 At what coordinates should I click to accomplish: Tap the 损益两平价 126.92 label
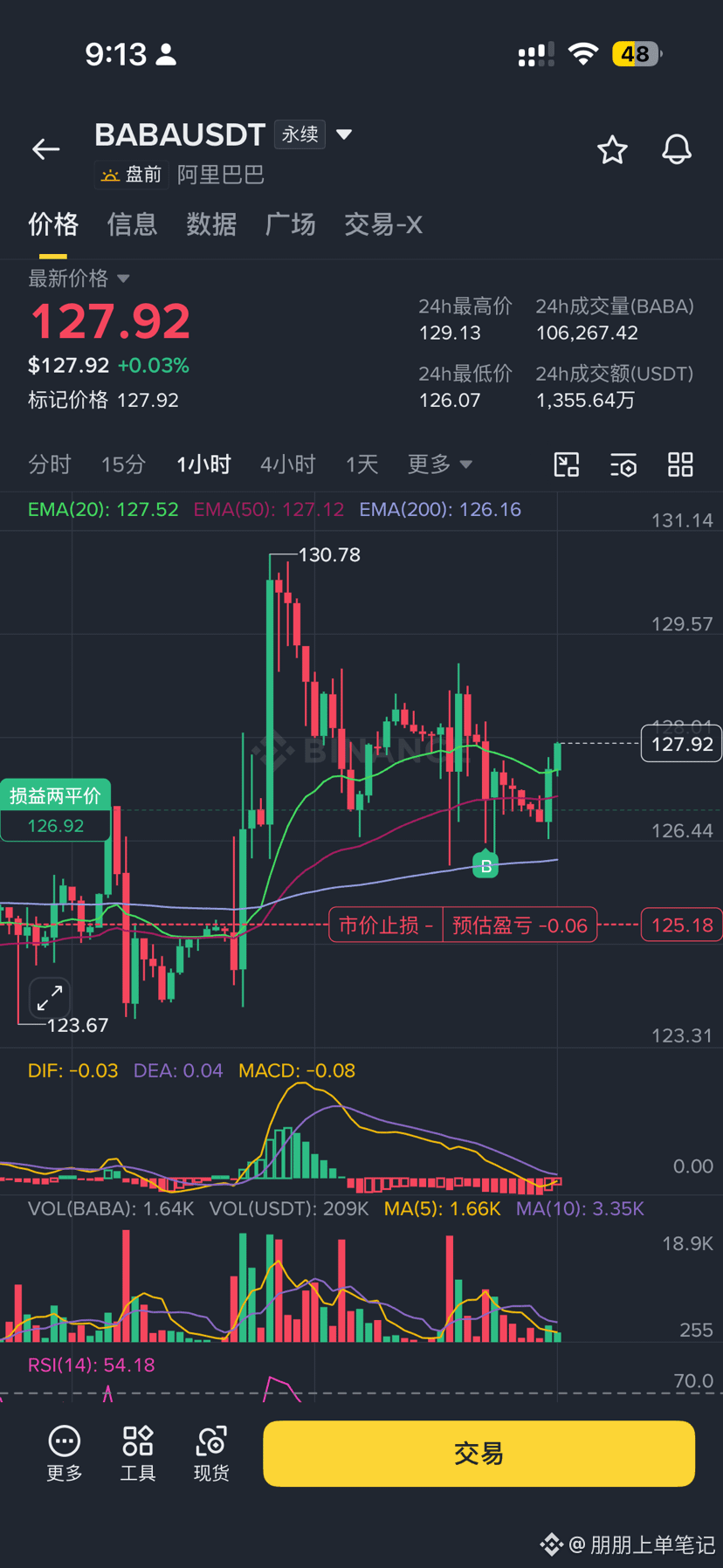pos(55,810)
